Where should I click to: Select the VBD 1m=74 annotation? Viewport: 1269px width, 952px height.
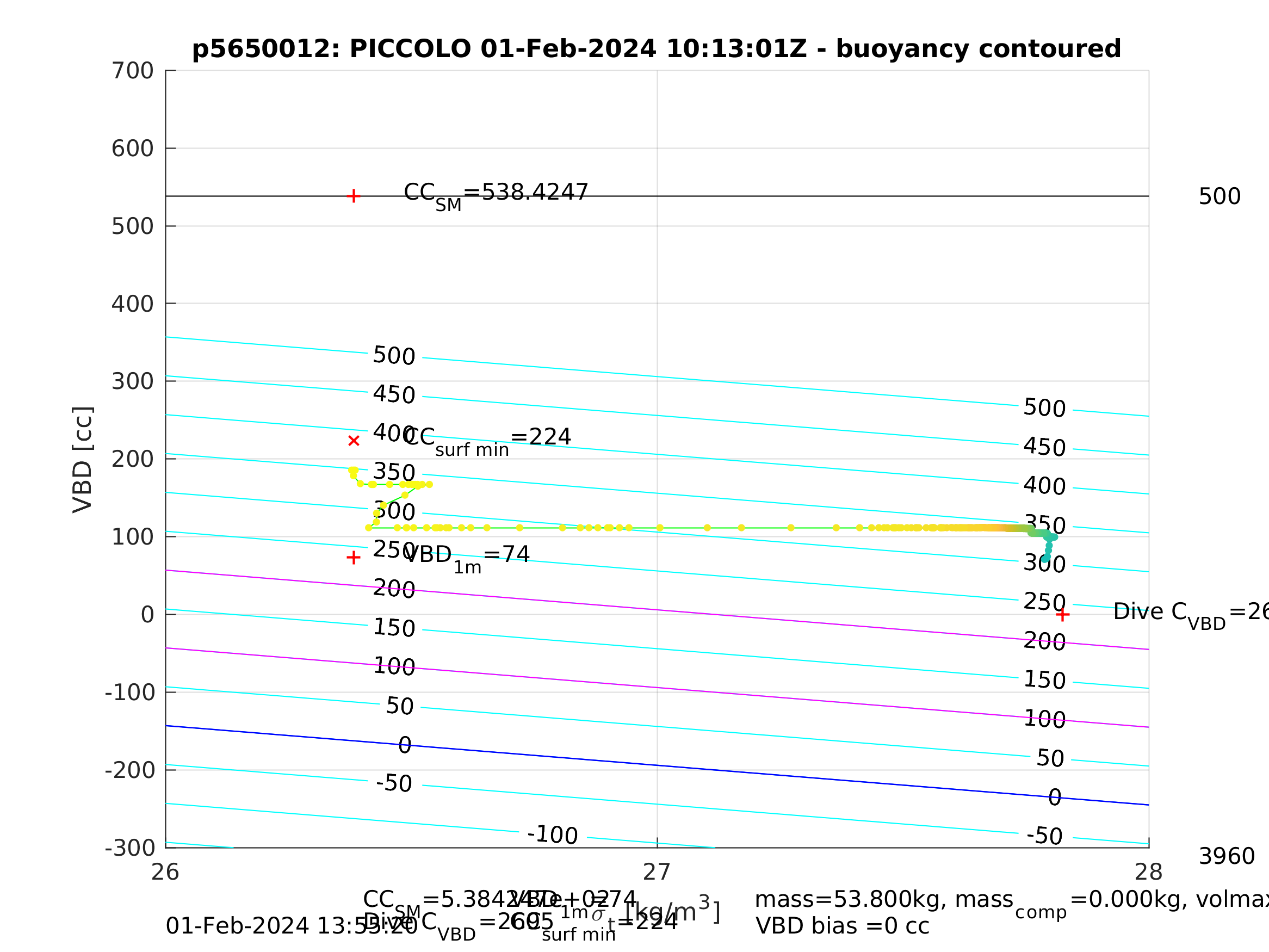467,558
